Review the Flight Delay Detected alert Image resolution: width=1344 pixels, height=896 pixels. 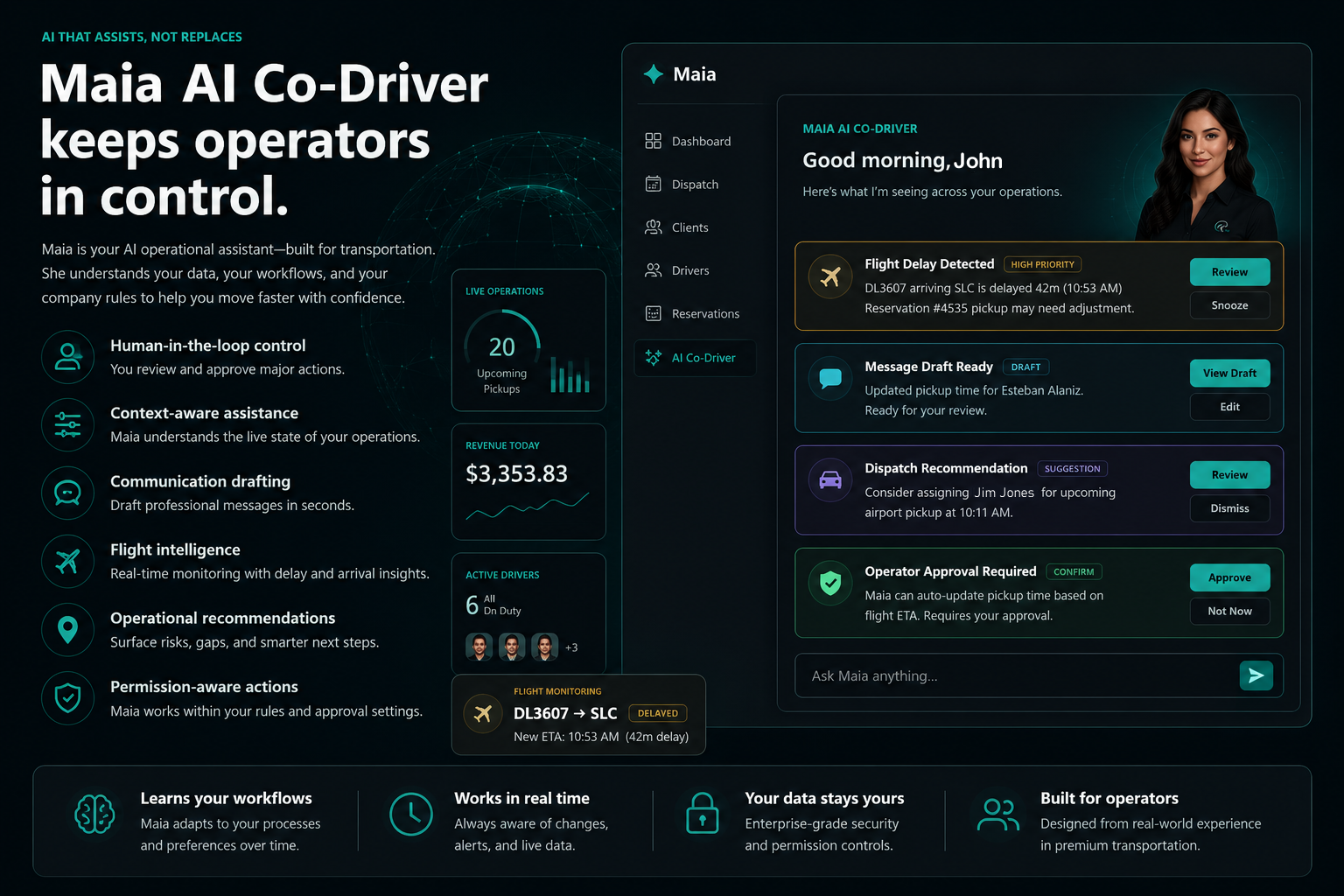(x=1229, y=272)
